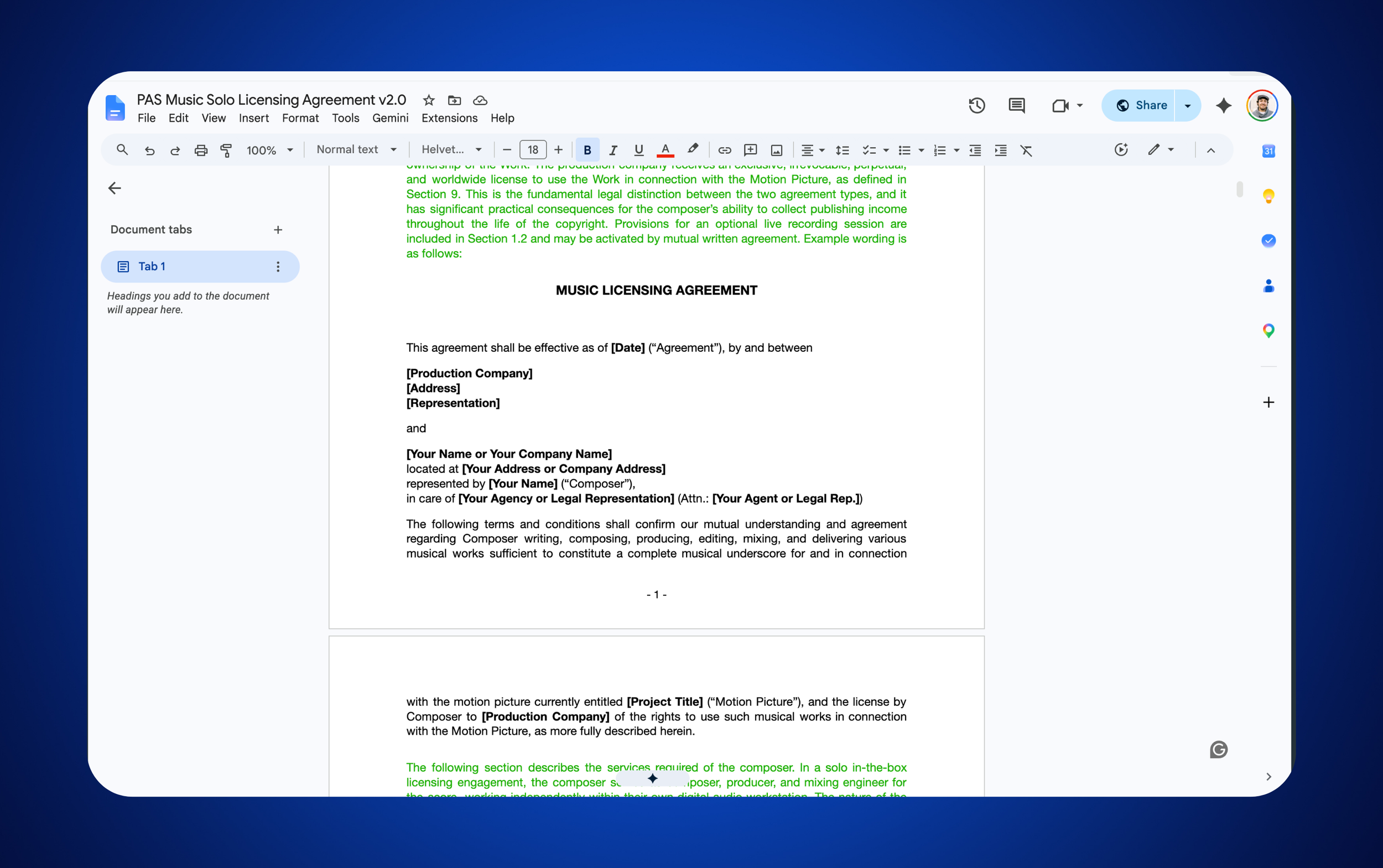
Task: Open the checklist options dropdown arrow
Action: click(x=886, y=150)
